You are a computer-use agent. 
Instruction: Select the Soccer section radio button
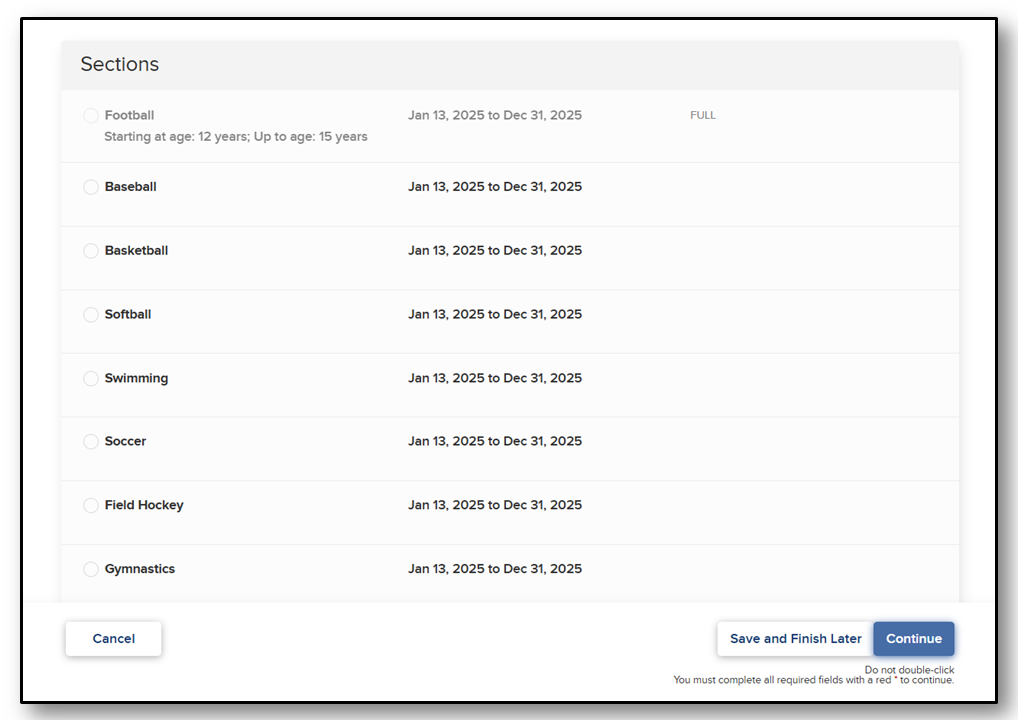(91, 441)
